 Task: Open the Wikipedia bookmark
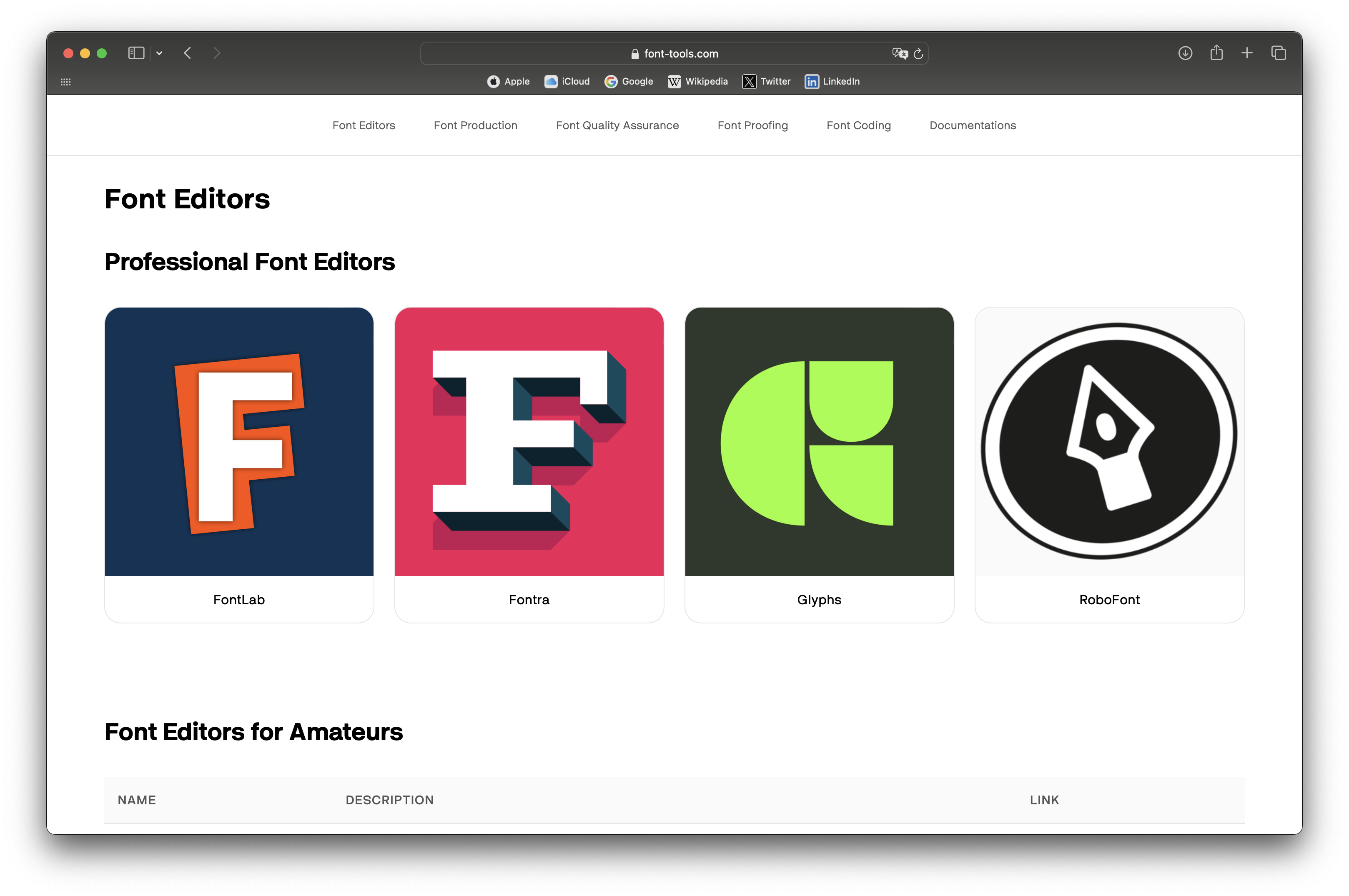pos(698,82)
